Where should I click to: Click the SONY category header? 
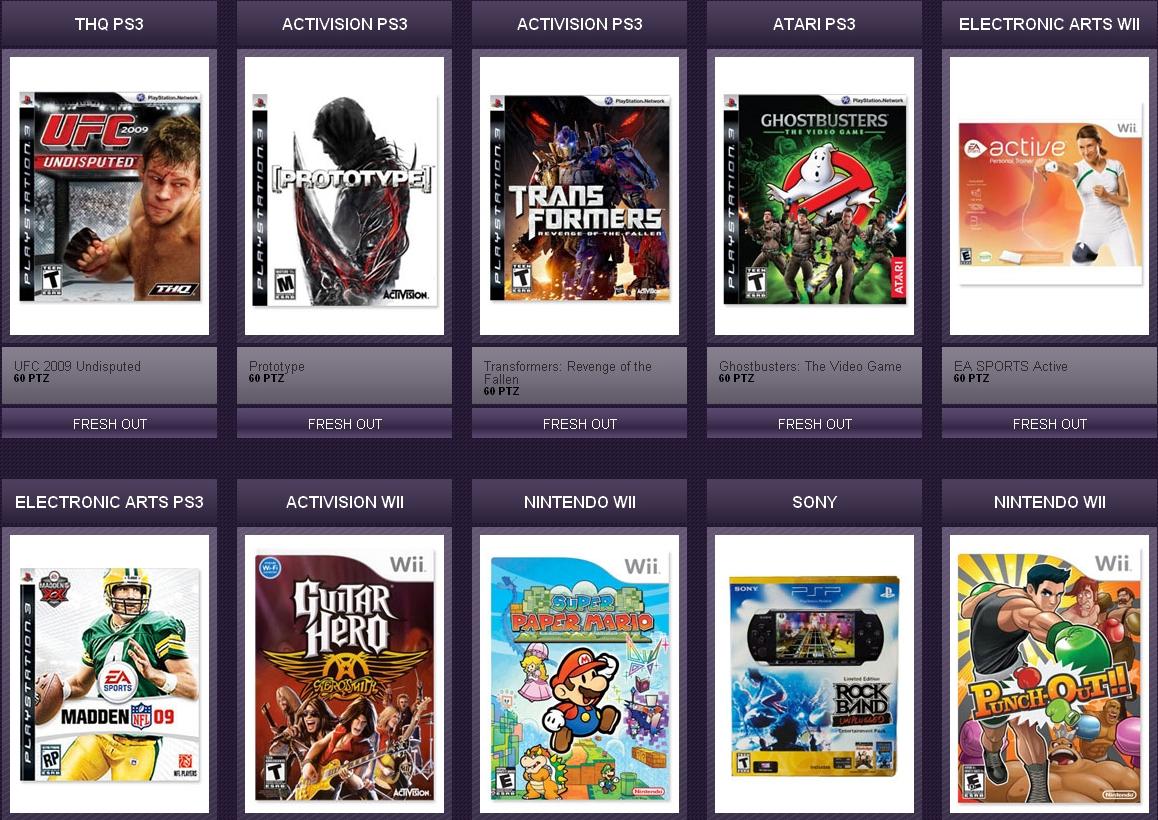pos(814,502)
